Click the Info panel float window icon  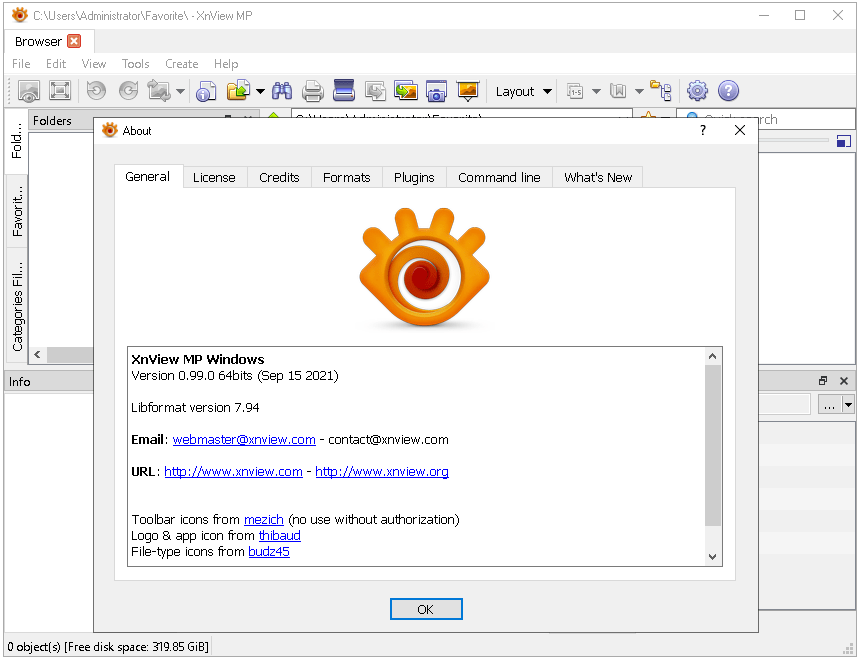[823, 380]
